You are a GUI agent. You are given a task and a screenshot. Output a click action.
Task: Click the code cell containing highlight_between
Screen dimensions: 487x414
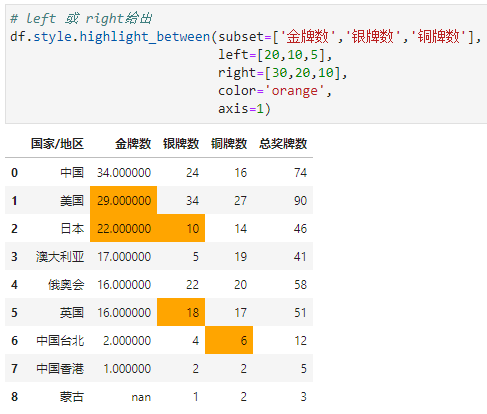click(246, 64)
